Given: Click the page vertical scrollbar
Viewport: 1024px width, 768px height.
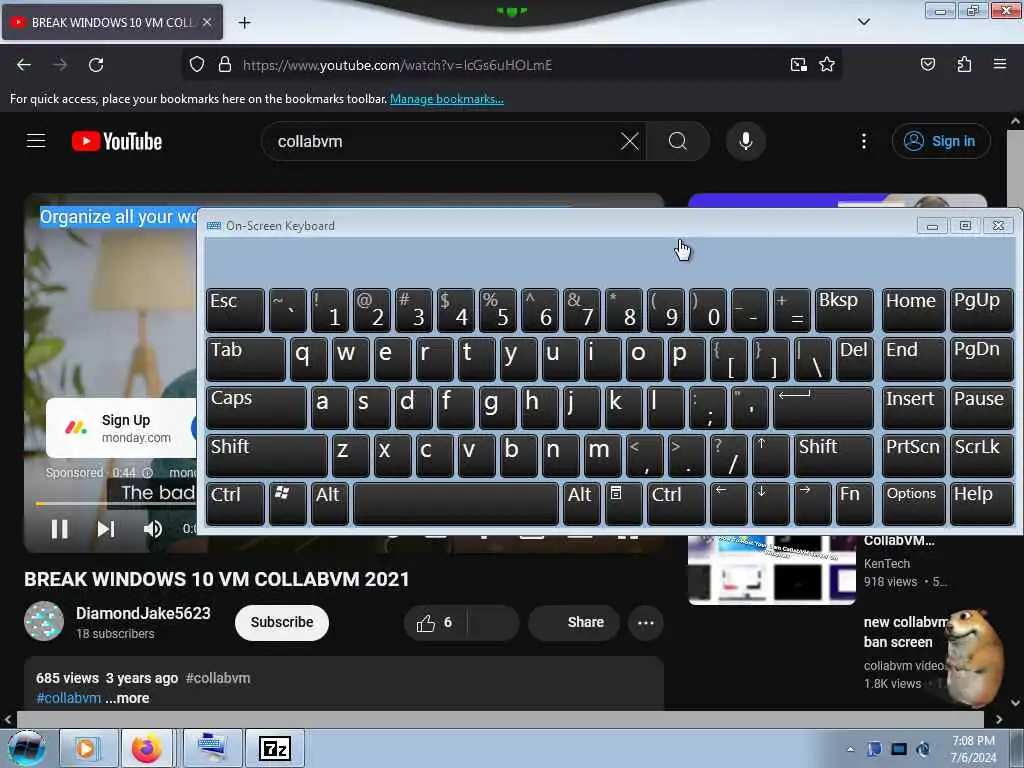Looking at the screenshot, I should point(1015,412).
